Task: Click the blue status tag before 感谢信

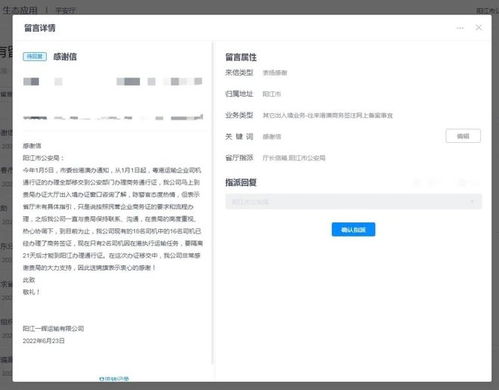Action: point(35,56)
